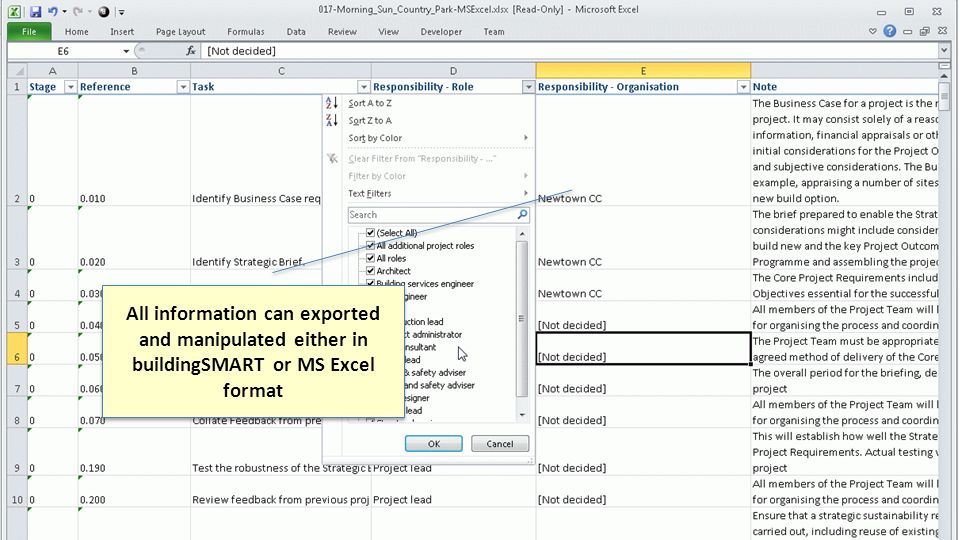Click the Sort A to Z icon
Viewport: 960px width, 540px height.
[331, 103]
